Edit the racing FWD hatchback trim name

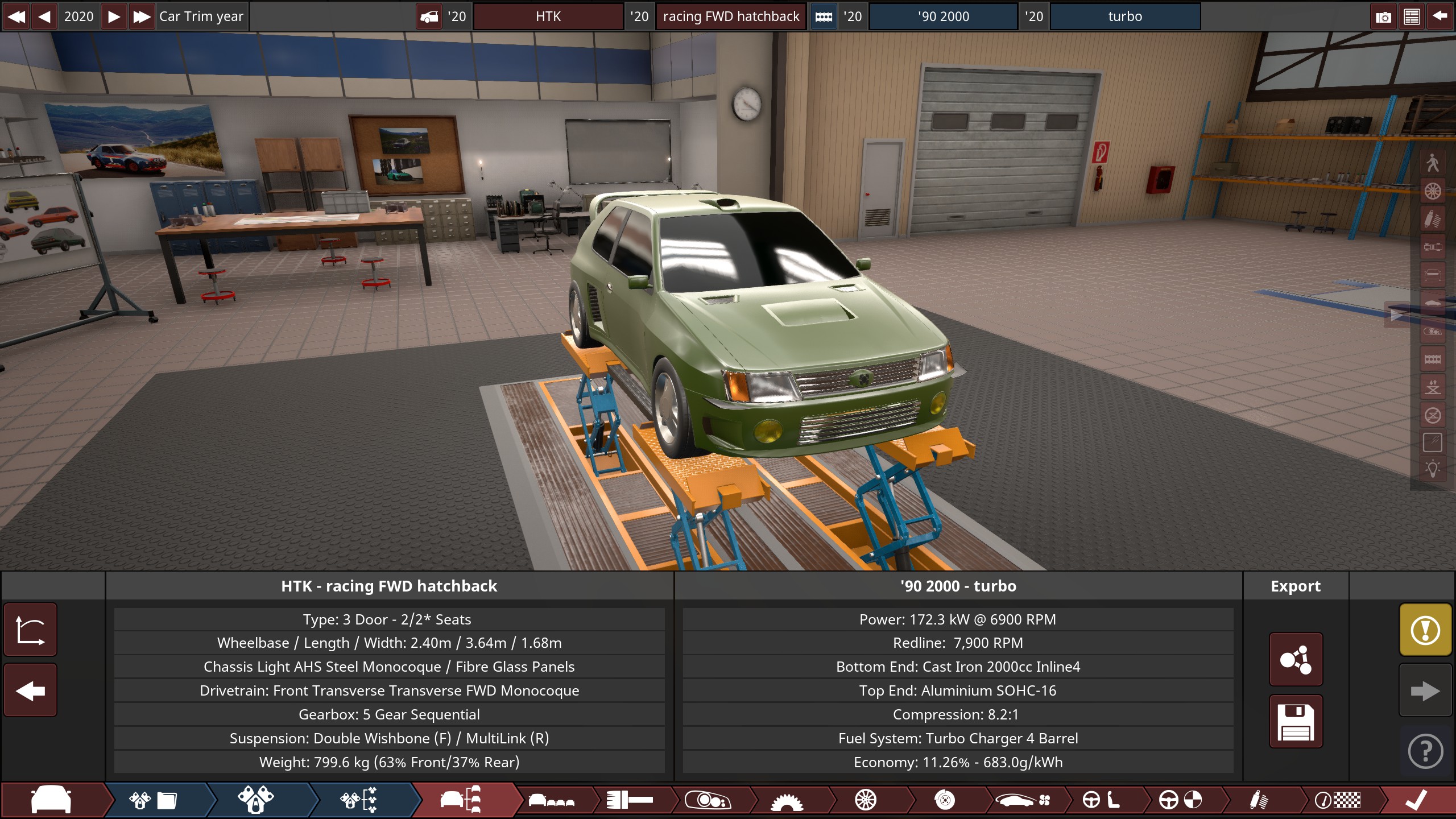point(731,16)
